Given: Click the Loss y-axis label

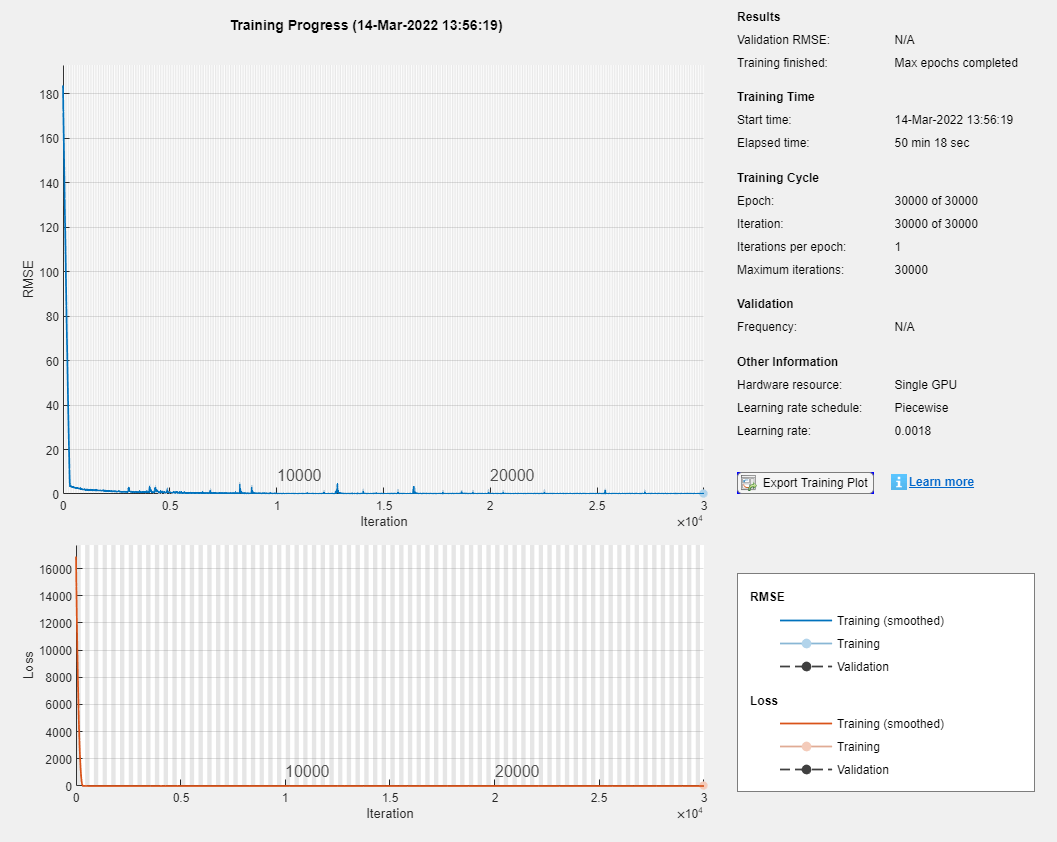Looking at the screenshot, I should tap(28, 666).
